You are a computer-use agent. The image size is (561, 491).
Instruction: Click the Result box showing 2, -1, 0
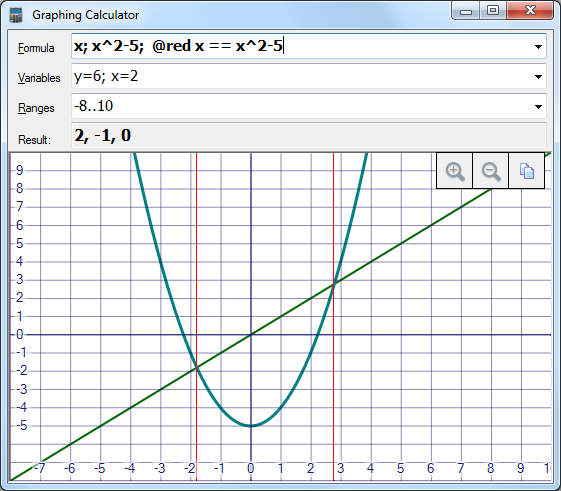(309, 135)
